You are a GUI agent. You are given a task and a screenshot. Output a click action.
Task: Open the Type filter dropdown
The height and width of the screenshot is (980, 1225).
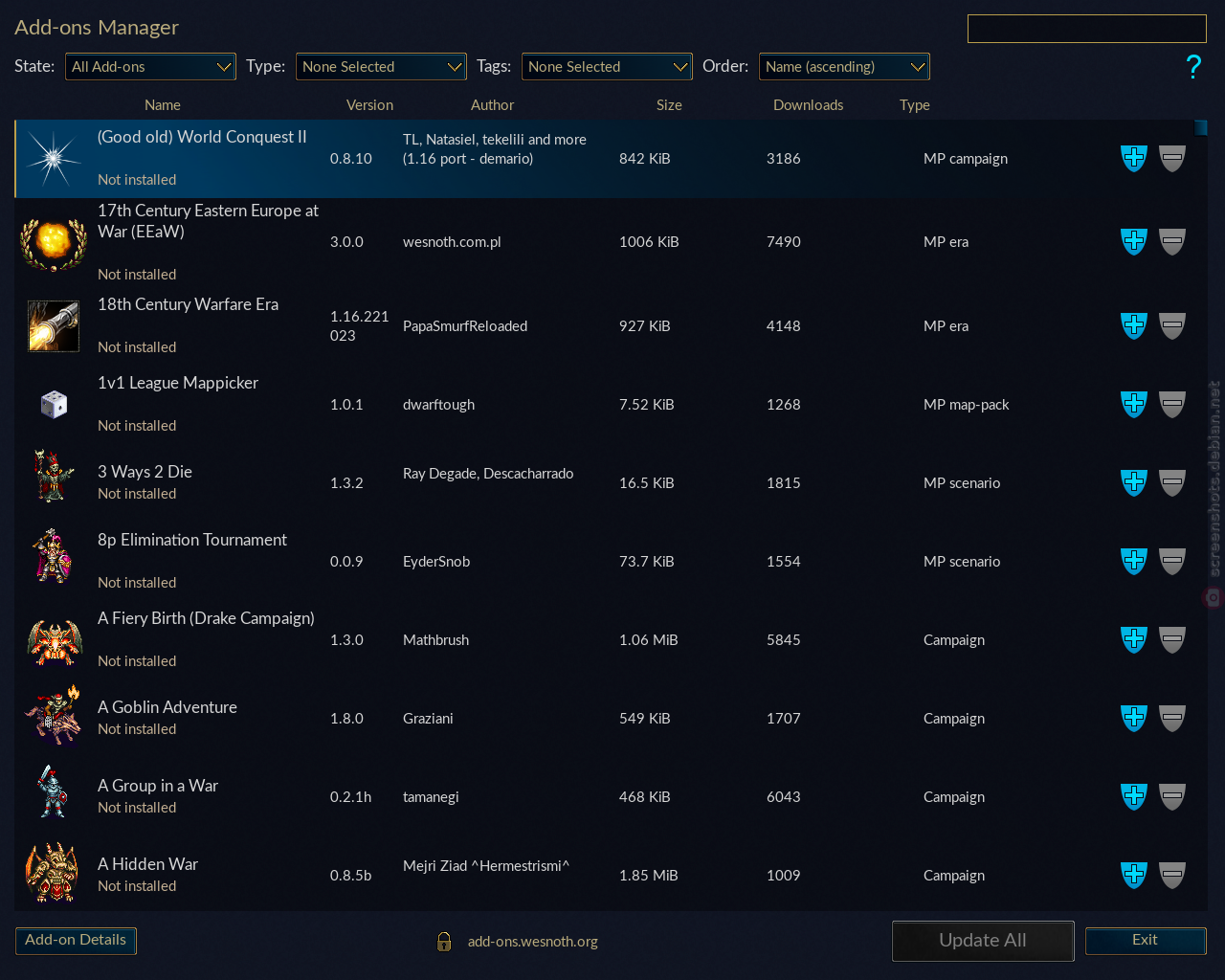click(x=381, y=67)
